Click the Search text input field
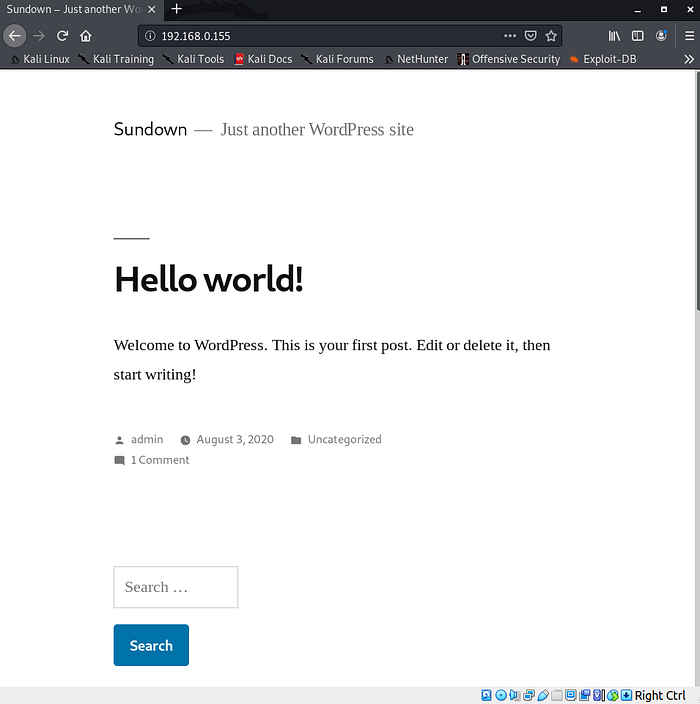This screenshot has width=700, height=704. pyautogui.click(x=176, y=587)
